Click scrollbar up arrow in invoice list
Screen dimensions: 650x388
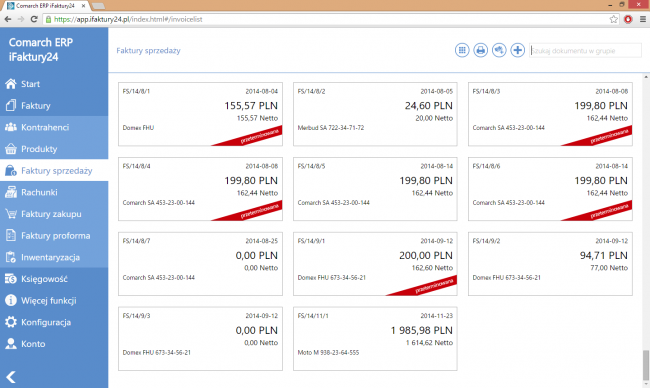[646, 77]
